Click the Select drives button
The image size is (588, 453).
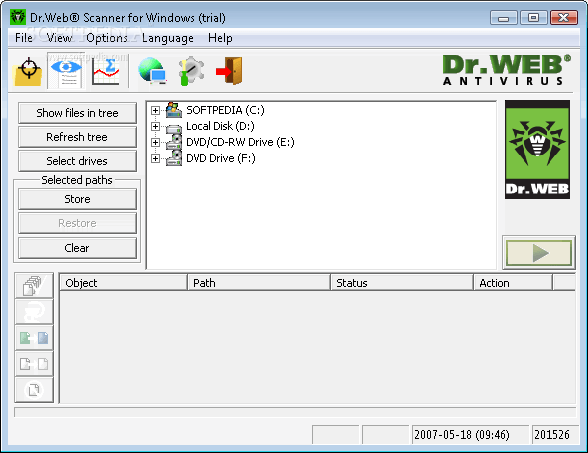pyautogui.click(x=77, y=161)
